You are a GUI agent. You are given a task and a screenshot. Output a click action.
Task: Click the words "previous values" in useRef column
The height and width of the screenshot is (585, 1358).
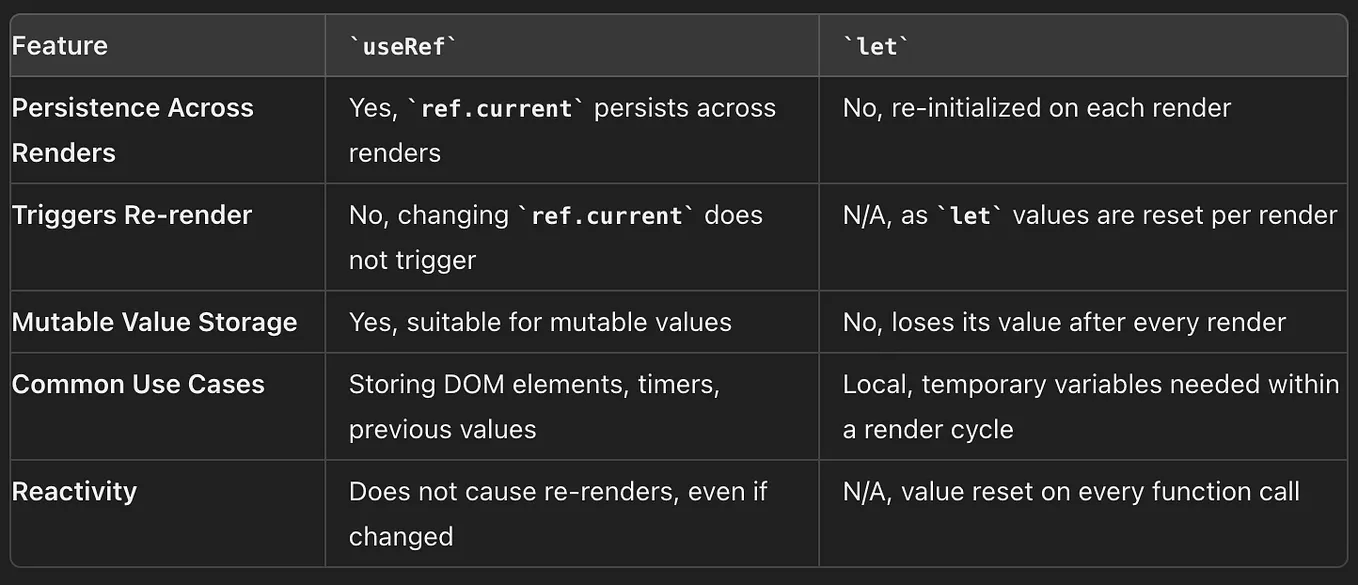coord(442,429)
